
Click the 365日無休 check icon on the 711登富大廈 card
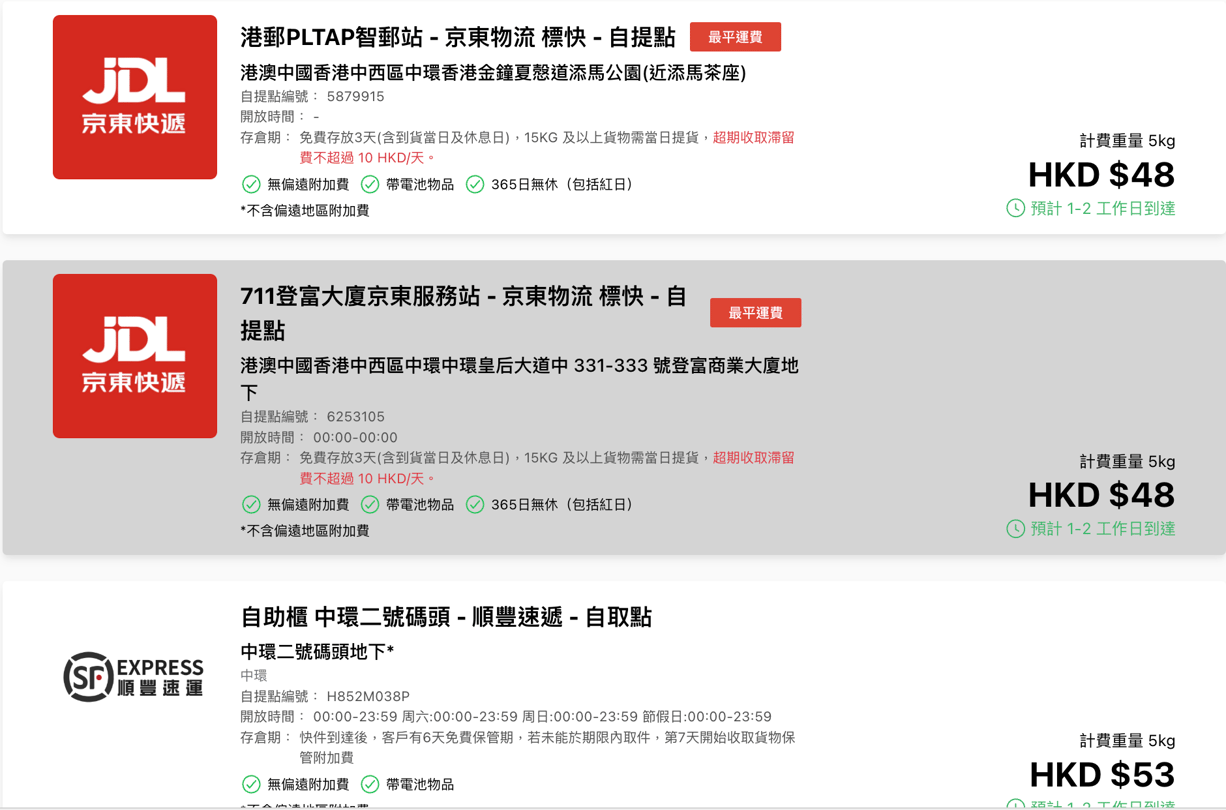tap(476, 505)
